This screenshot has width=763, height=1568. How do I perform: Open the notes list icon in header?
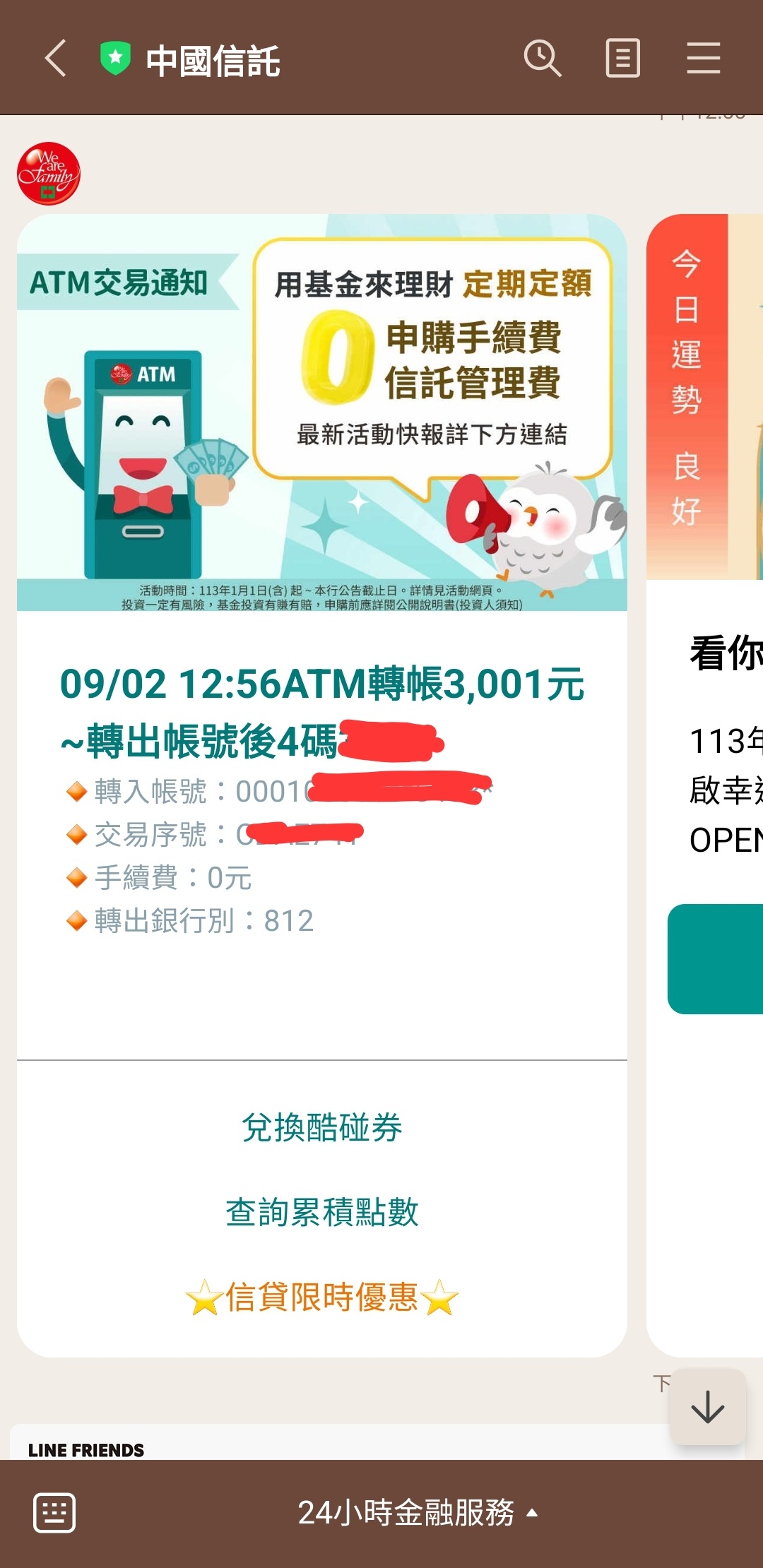(623, 58)
